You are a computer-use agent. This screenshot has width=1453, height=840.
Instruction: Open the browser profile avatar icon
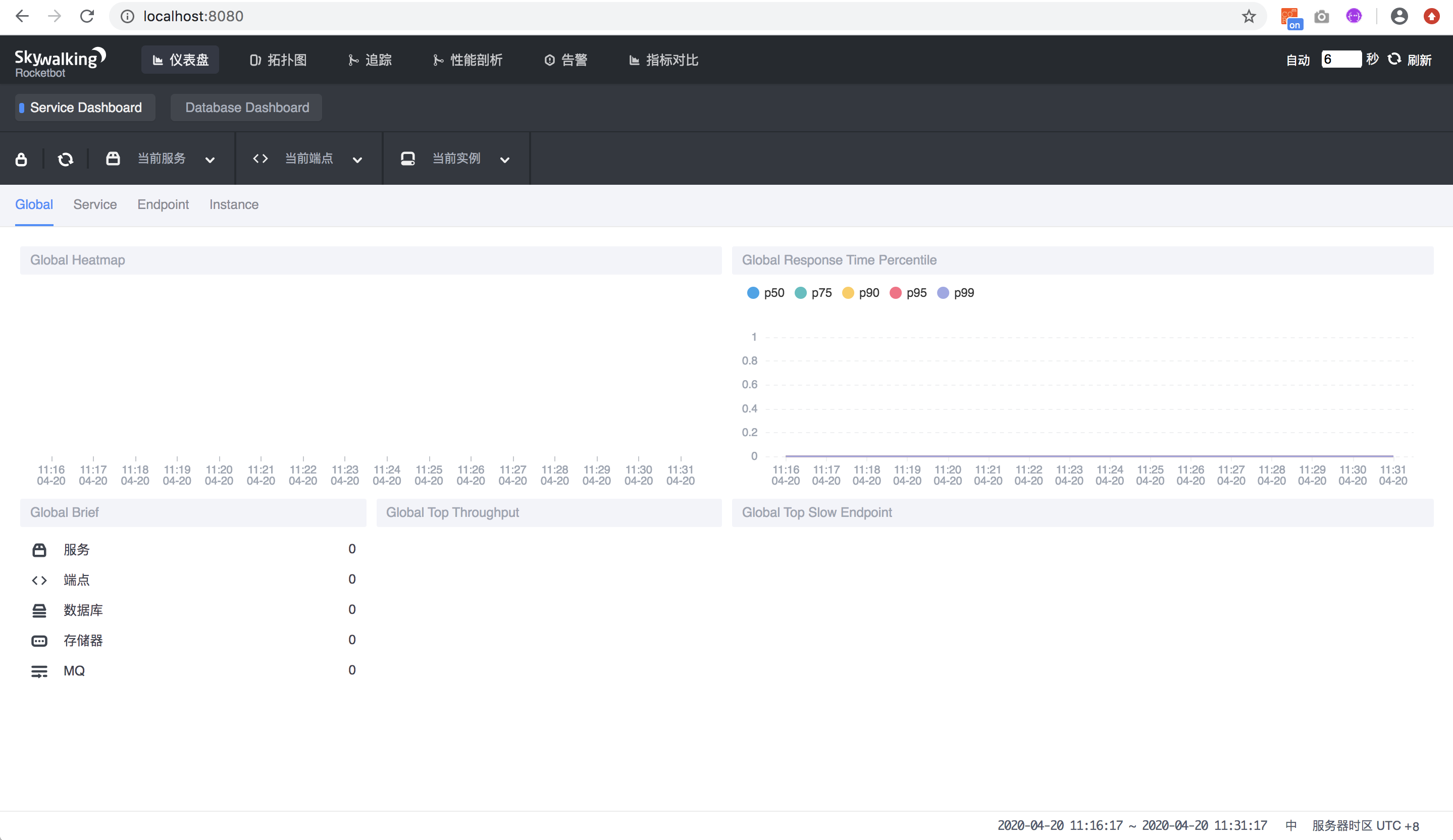(x=1399, y=16)
